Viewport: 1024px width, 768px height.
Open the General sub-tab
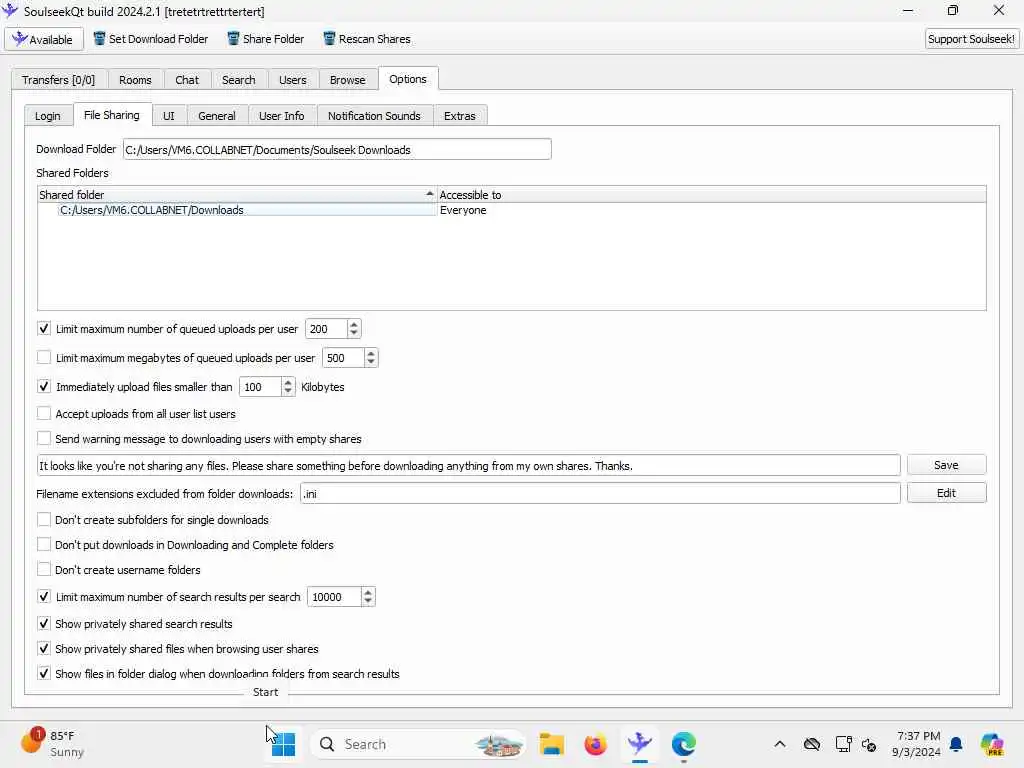click(217, 116)
